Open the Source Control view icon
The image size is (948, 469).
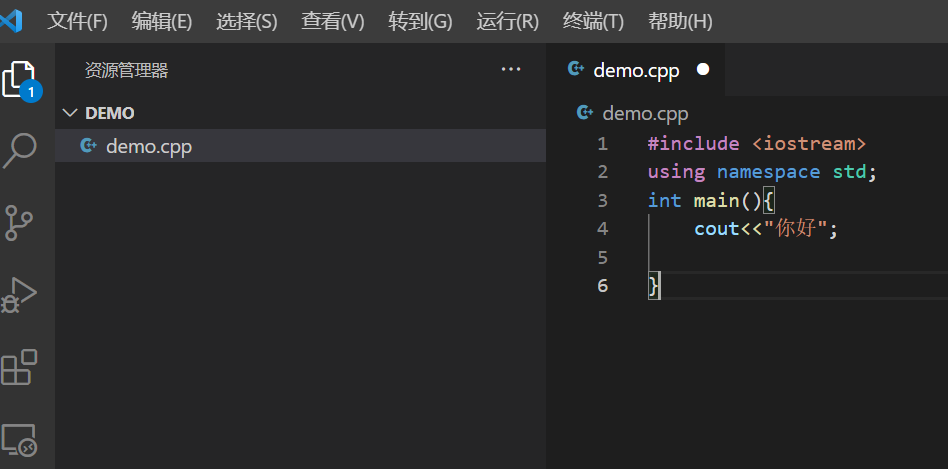[19, 223]
